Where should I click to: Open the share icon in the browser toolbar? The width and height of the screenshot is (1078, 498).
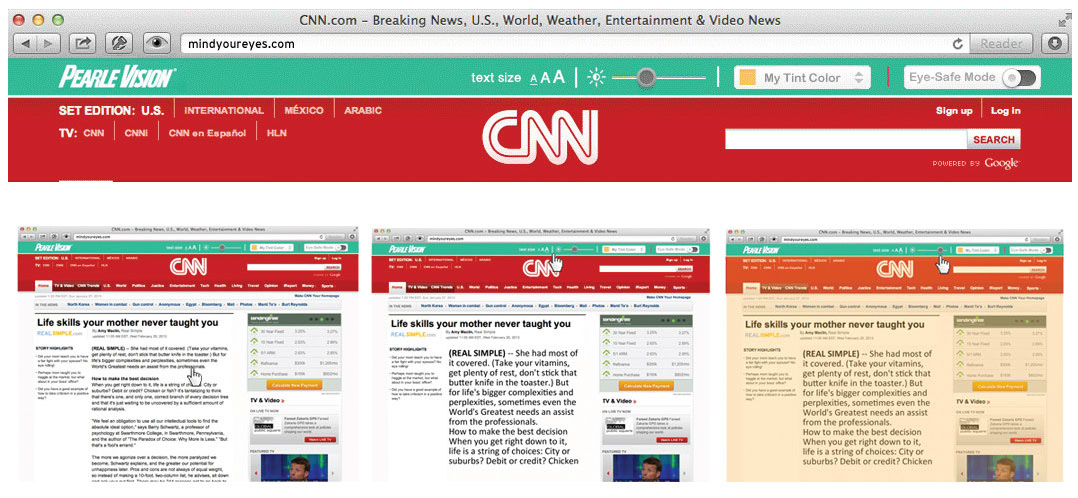click(82, 44)
